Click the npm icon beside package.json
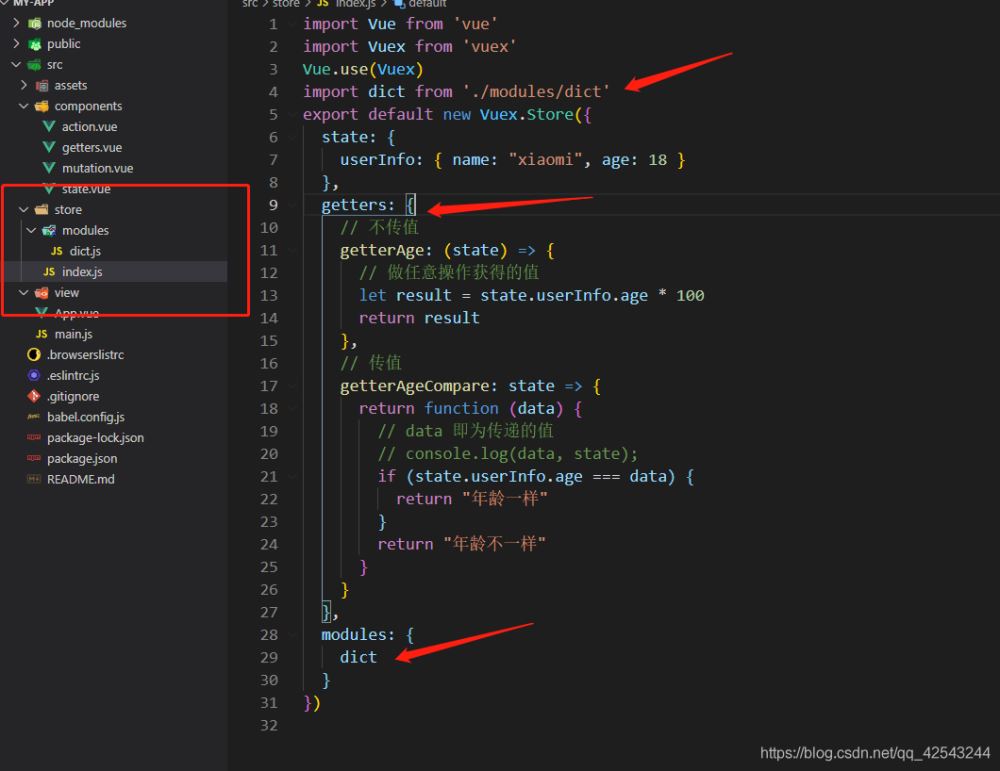The image size is (1000, 771). tap(35, 459)
